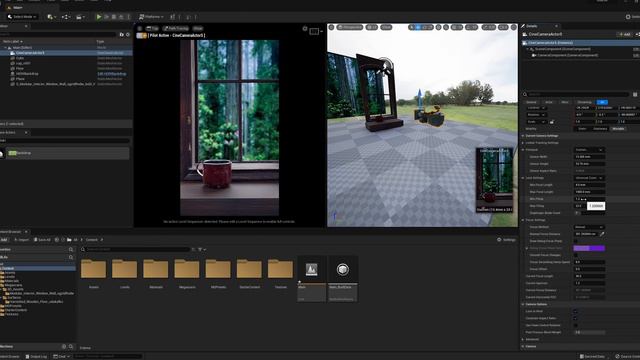Click the eject pilot icon beside Pilot Active label
Viewport: 640px width, 360px height.
point(141,36)
